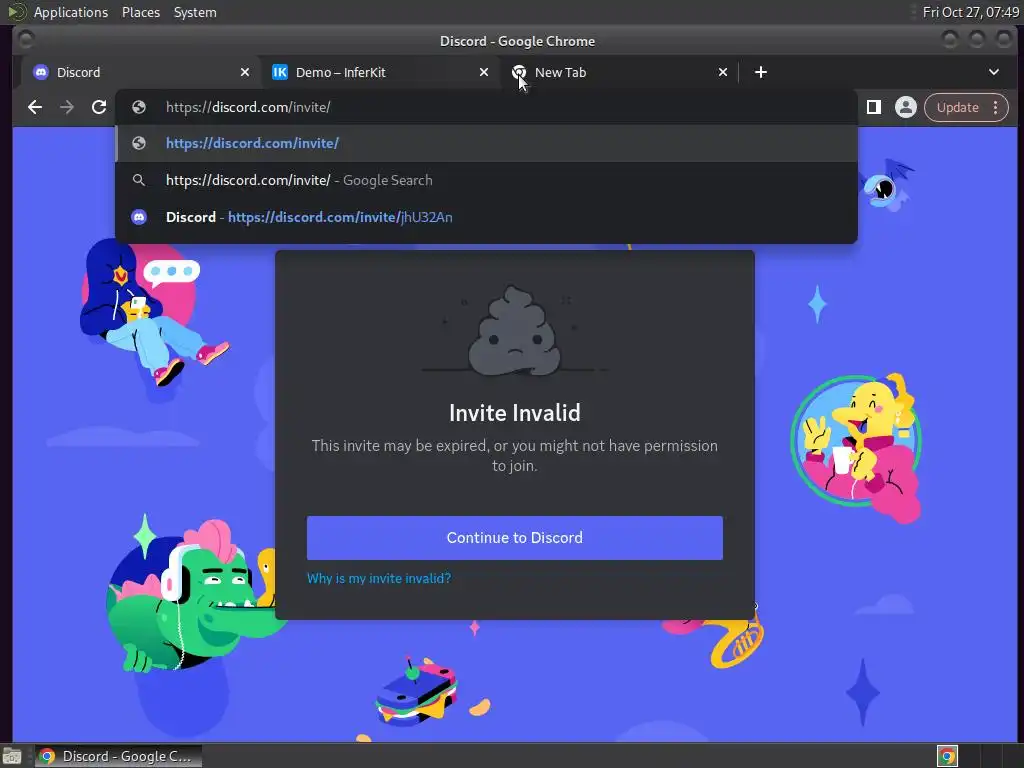
Task: Open 'Why is my invite invalid?' link
Action: [379, 578]
